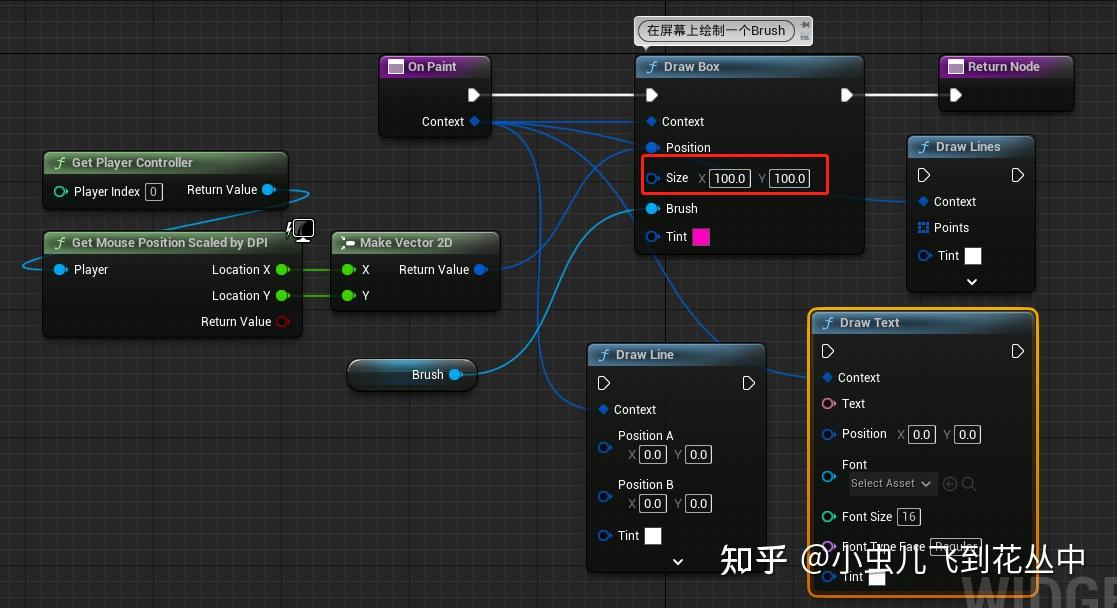Select the Return Node title
This screenshot has height=608, width=1117.
[x=1003, y=66]
